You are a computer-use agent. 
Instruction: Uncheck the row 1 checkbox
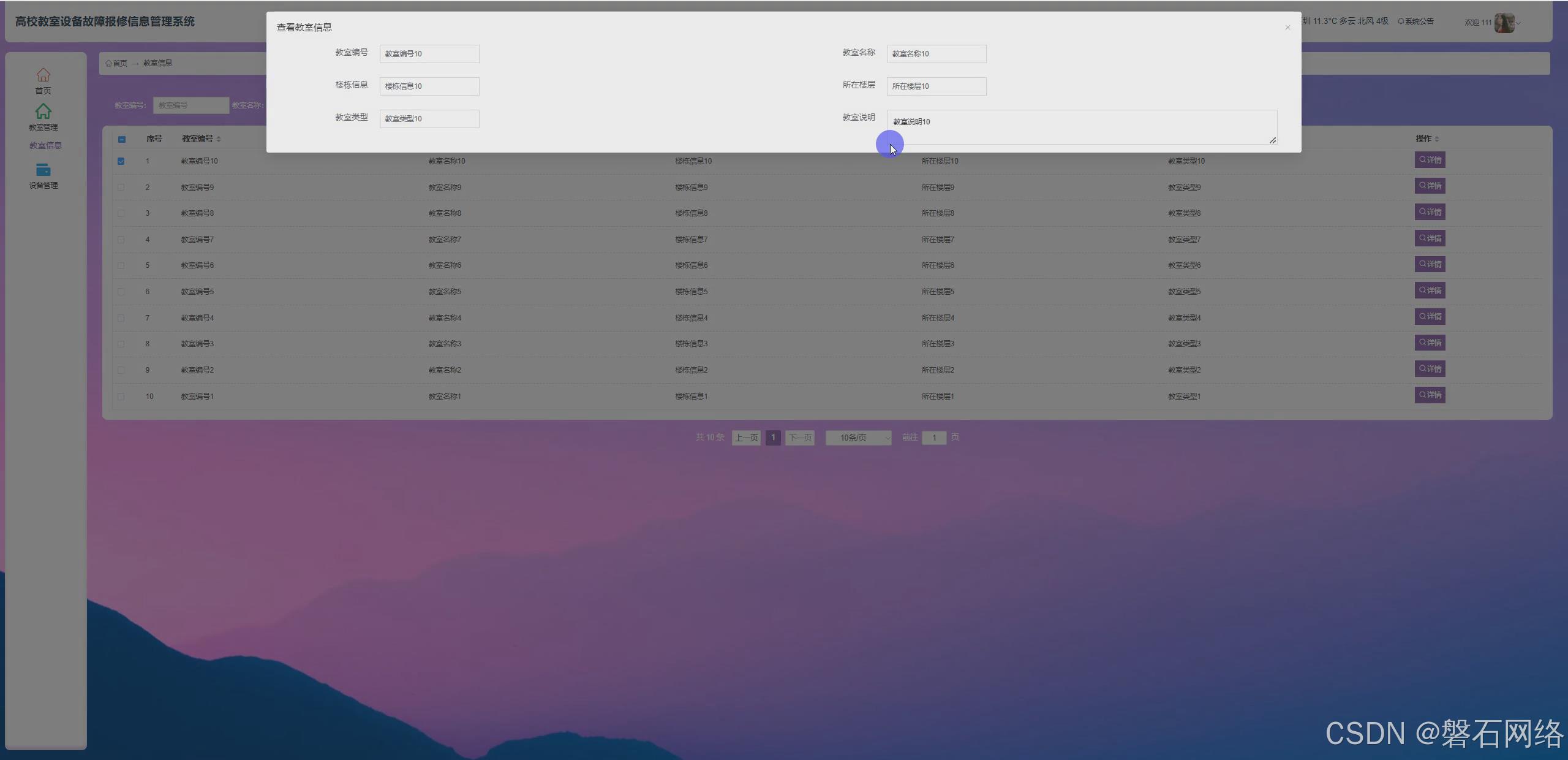pyautogui.click(x=121, y=161)
